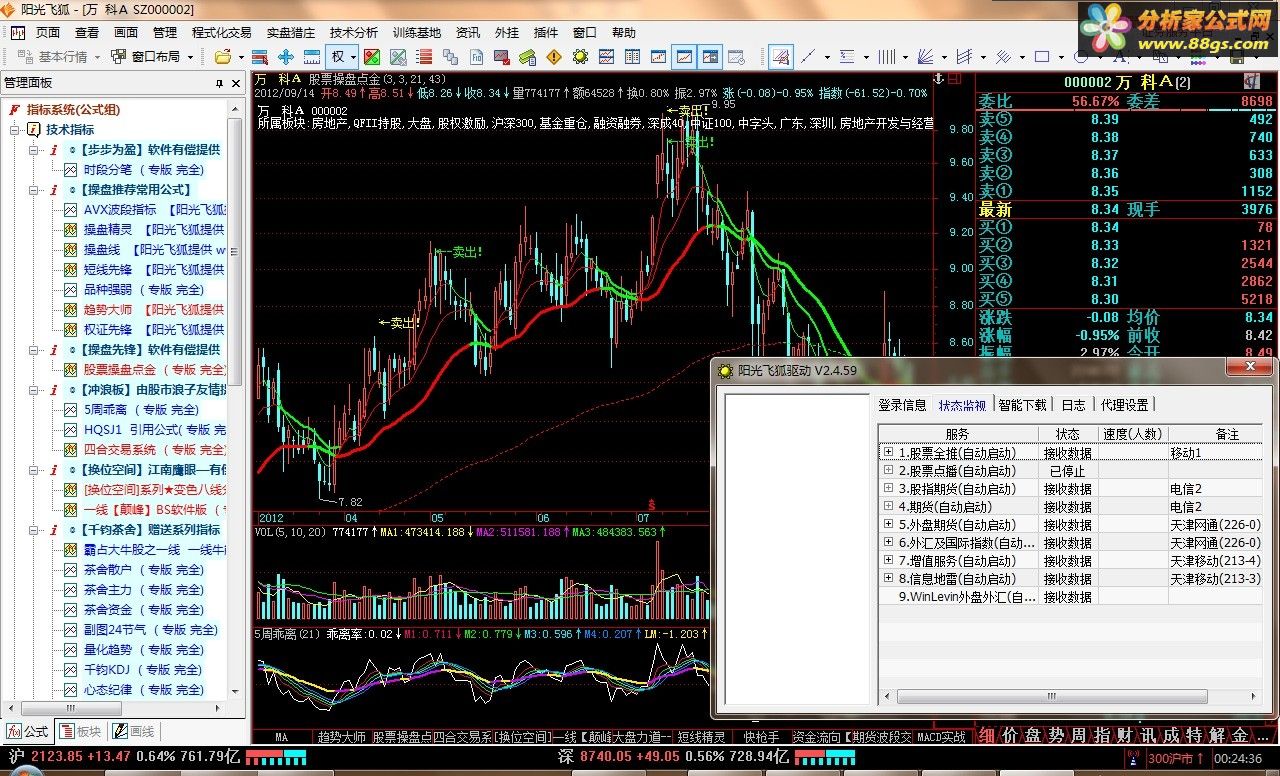Click the ruler measurement toolbar icon
Image resolution: width=1280 pixels, height=776 pixels.
(x=312, y=57)
